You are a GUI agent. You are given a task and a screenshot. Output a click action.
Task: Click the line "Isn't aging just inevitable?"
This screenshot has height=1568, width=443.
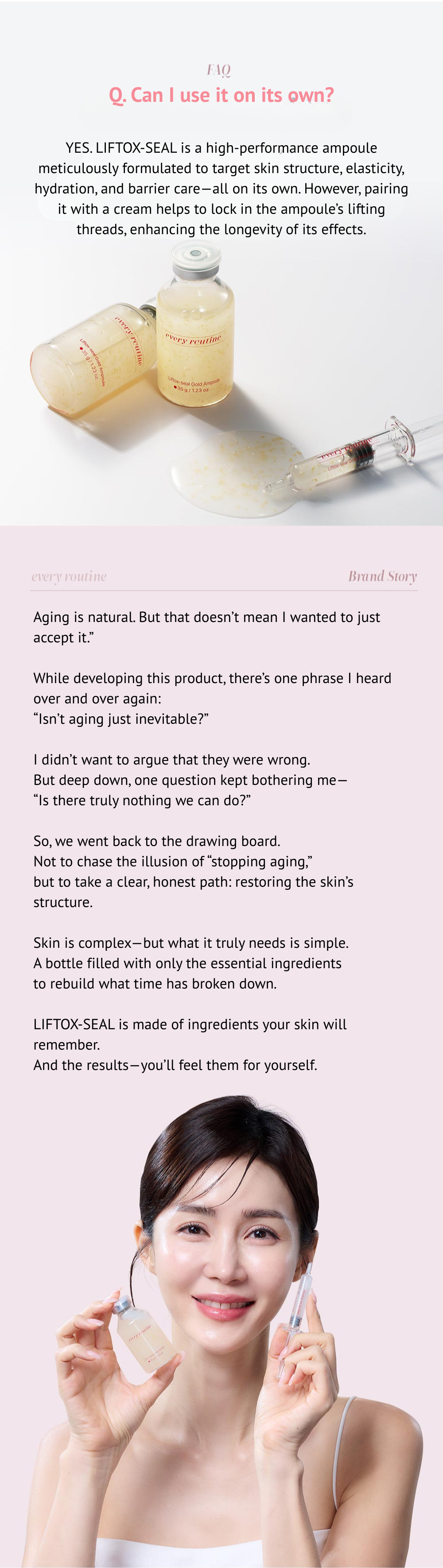tap(120, 719)
